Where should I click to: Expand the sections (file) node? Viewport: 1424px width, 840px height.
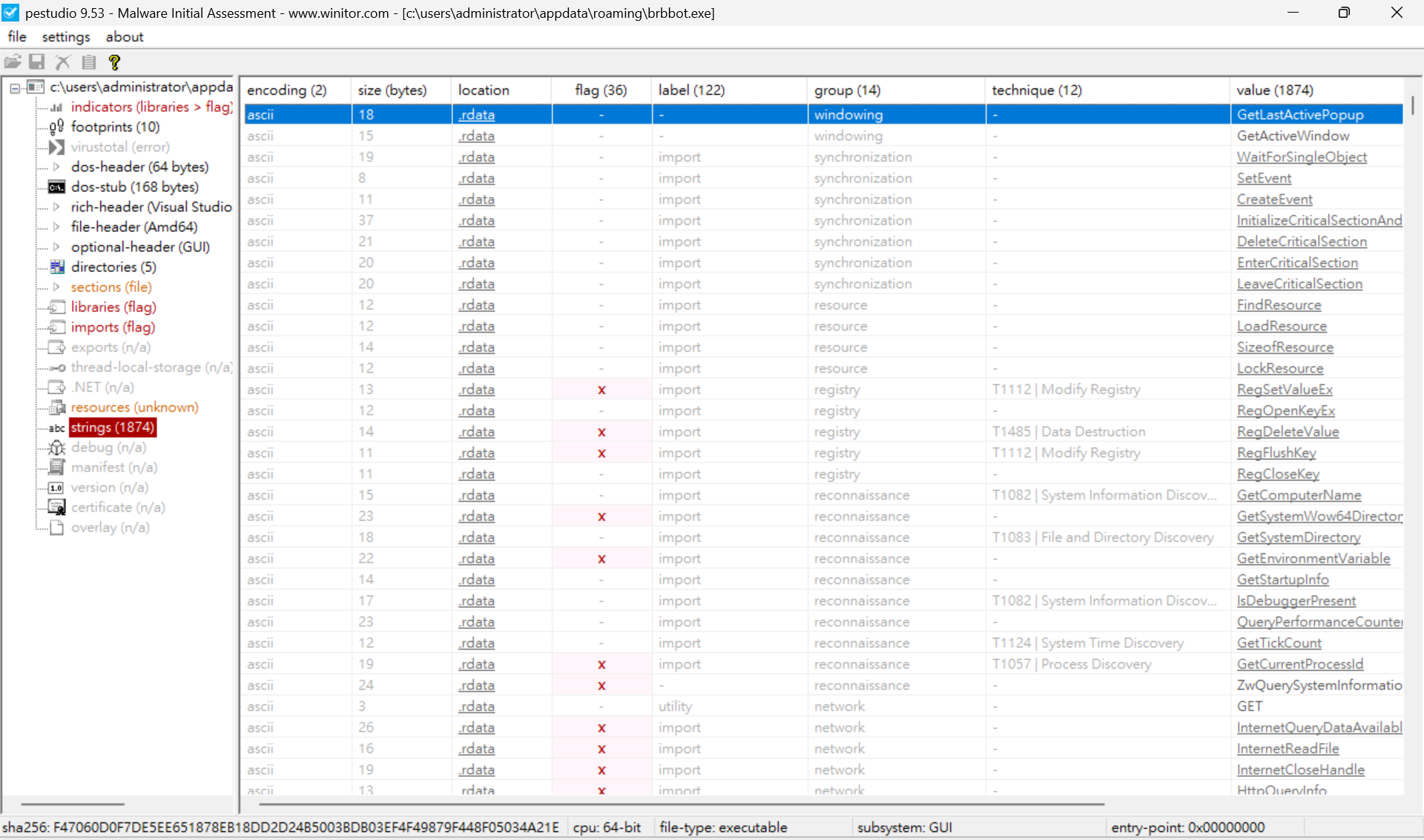(x=56, y=287)
